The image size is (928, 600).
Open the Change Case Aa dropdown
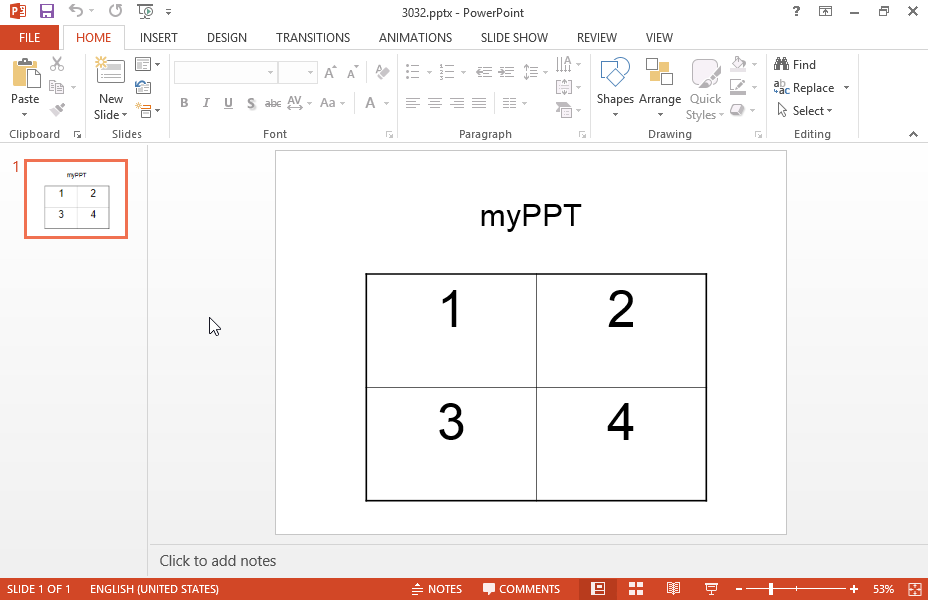point(332,103)
